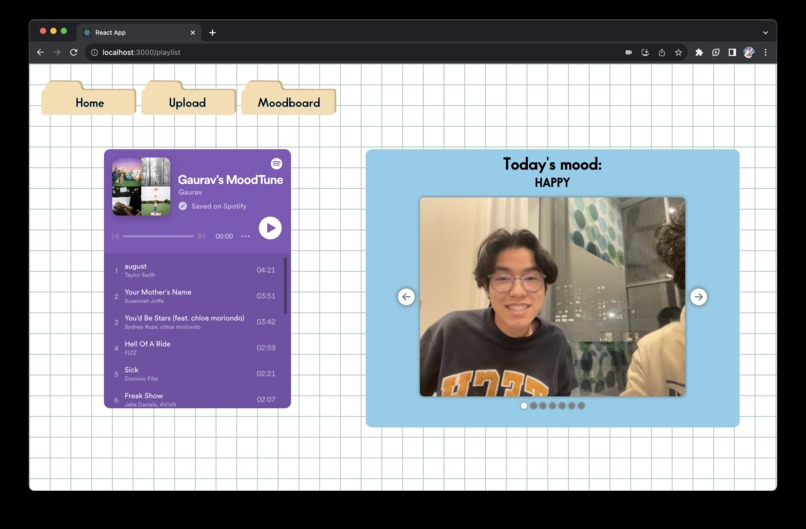The width and height of the screenshot is (806, 529).
Task: Click the Taylor Swift artist name
Action: click(x=140, y=275)
